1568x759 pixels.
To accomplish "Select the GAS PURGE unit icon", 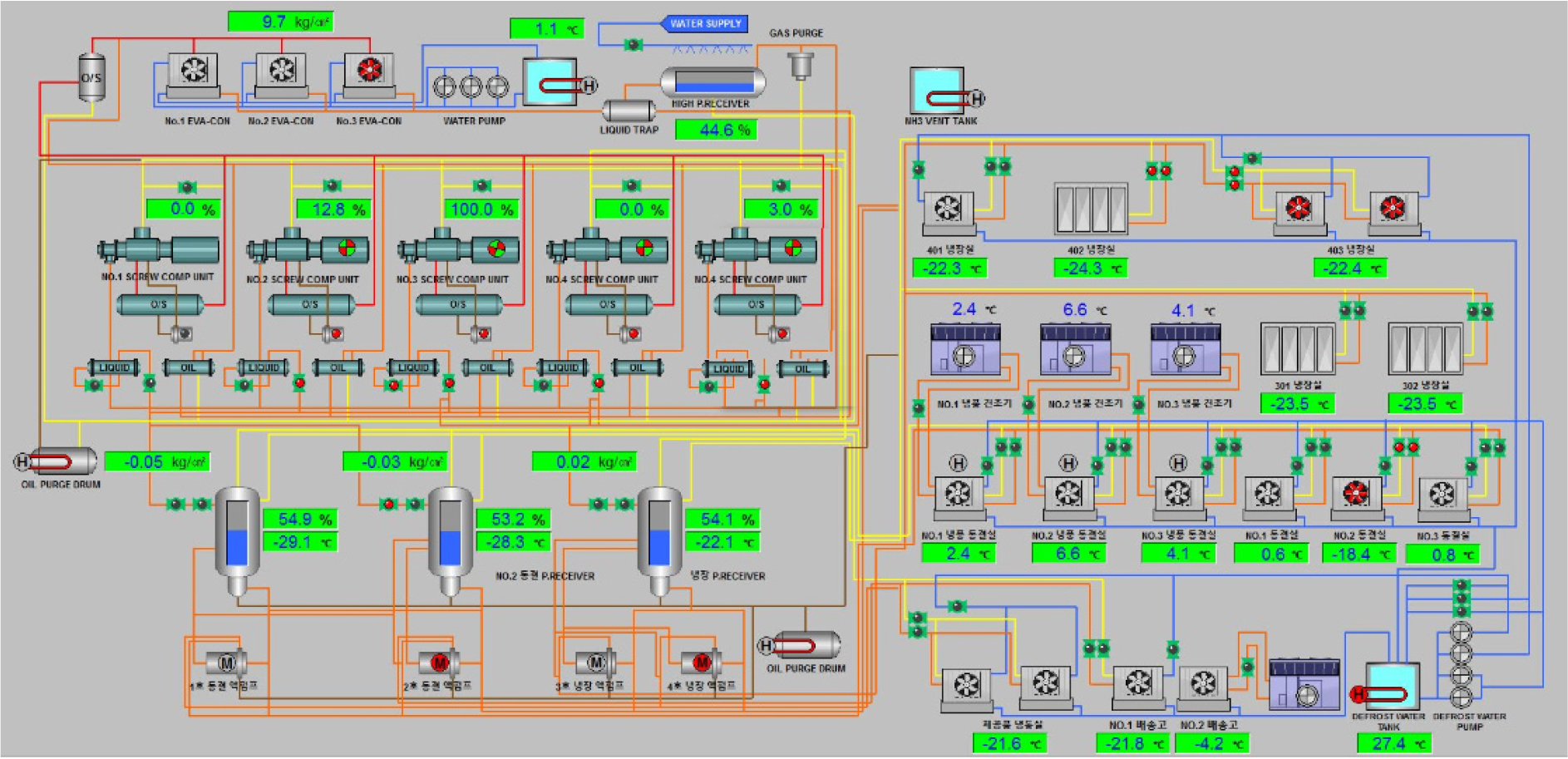I will click(800, 64).
